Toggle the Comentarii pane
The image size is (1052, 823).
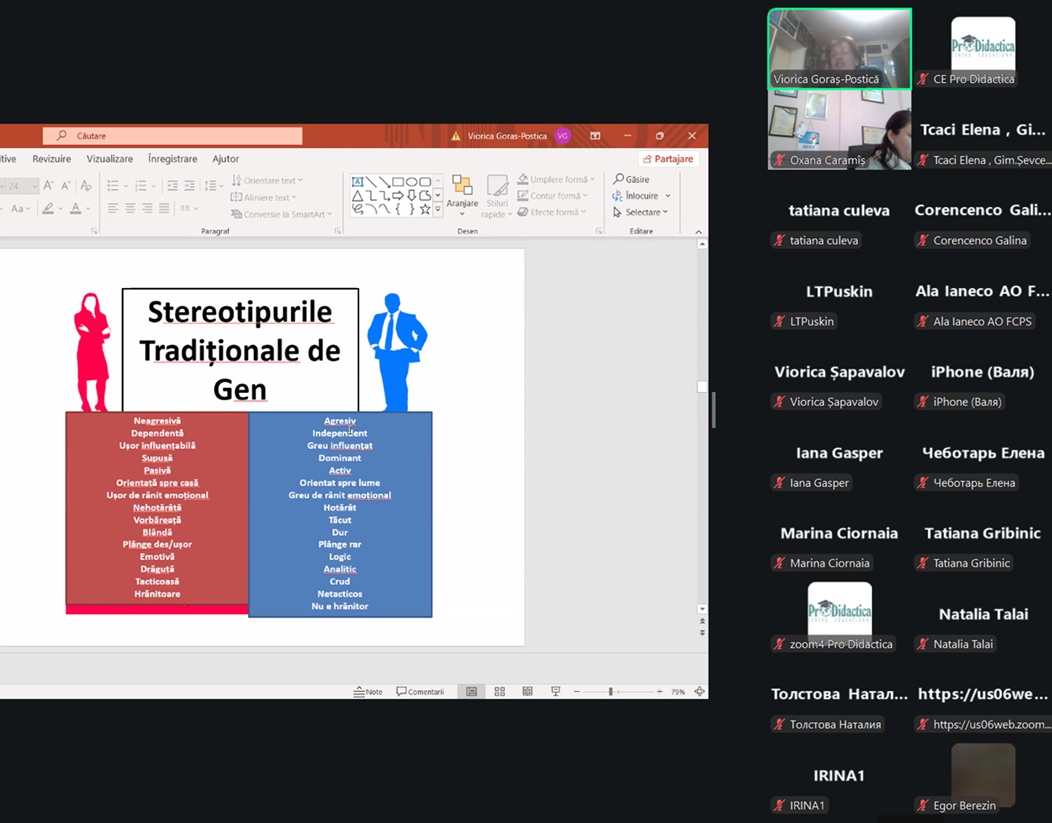click(420, 691)
